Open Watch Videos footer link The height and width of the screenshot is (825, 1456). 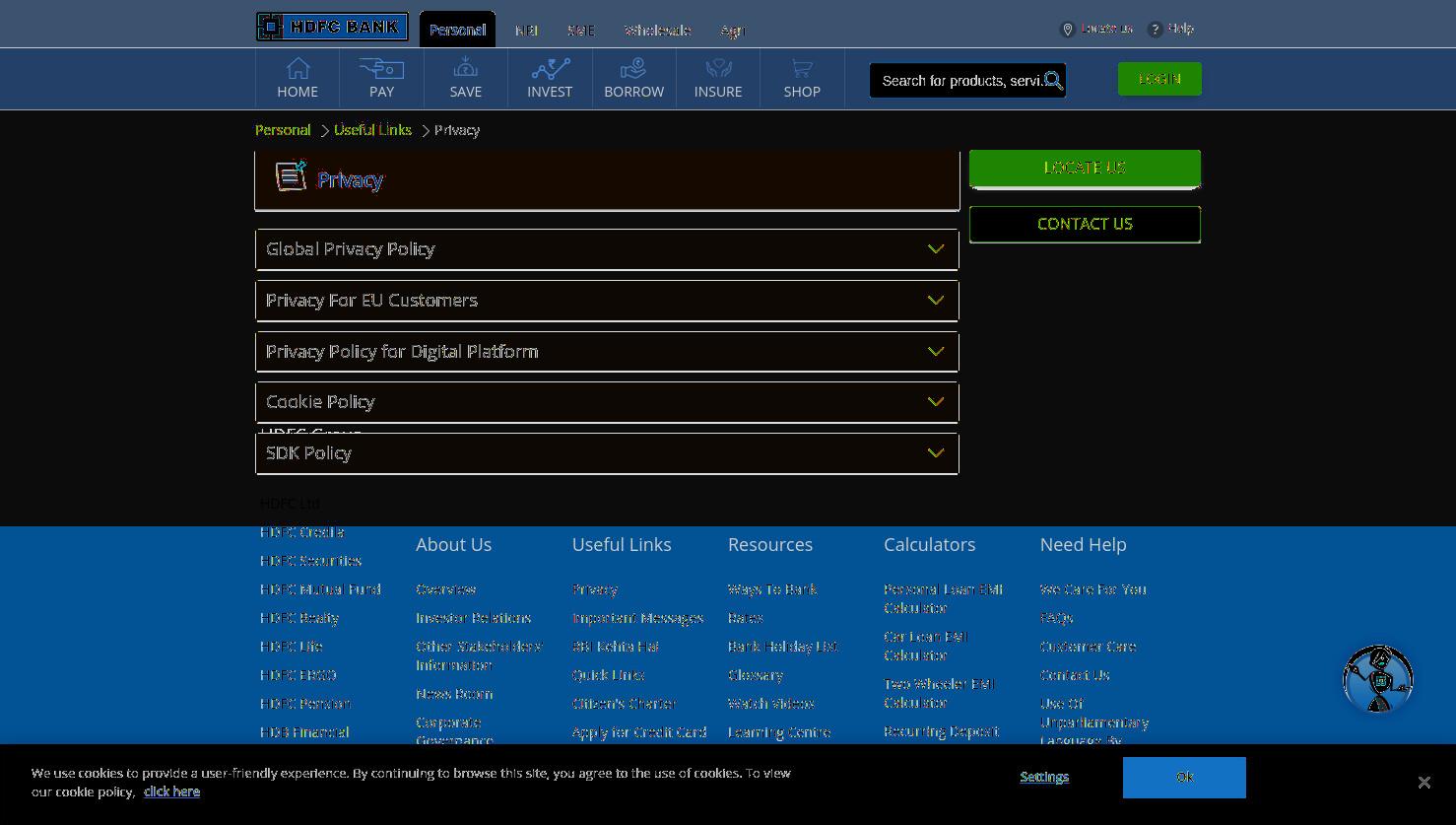[x=771, y=704]
